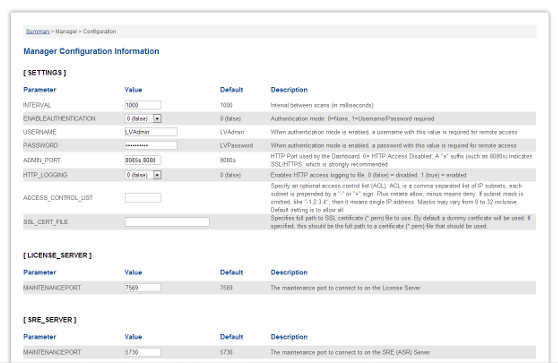Screen dimensions: 558x363
Task: Click the INTERVAL value input field
Action: (143, 105)
